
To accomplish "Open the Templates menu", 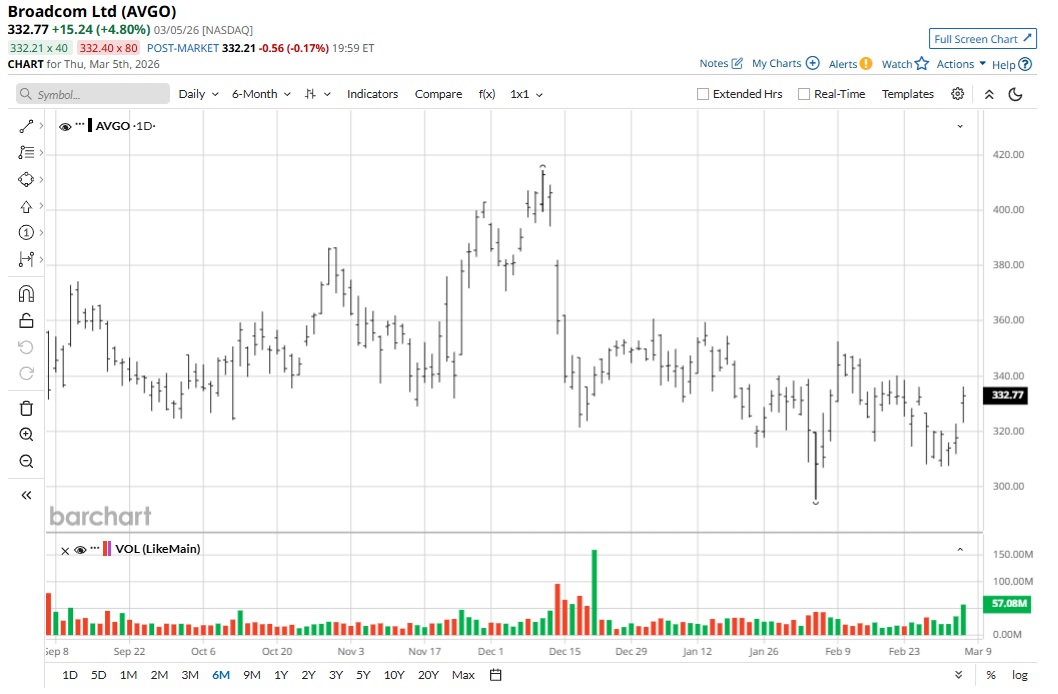I will coord(908,94).
